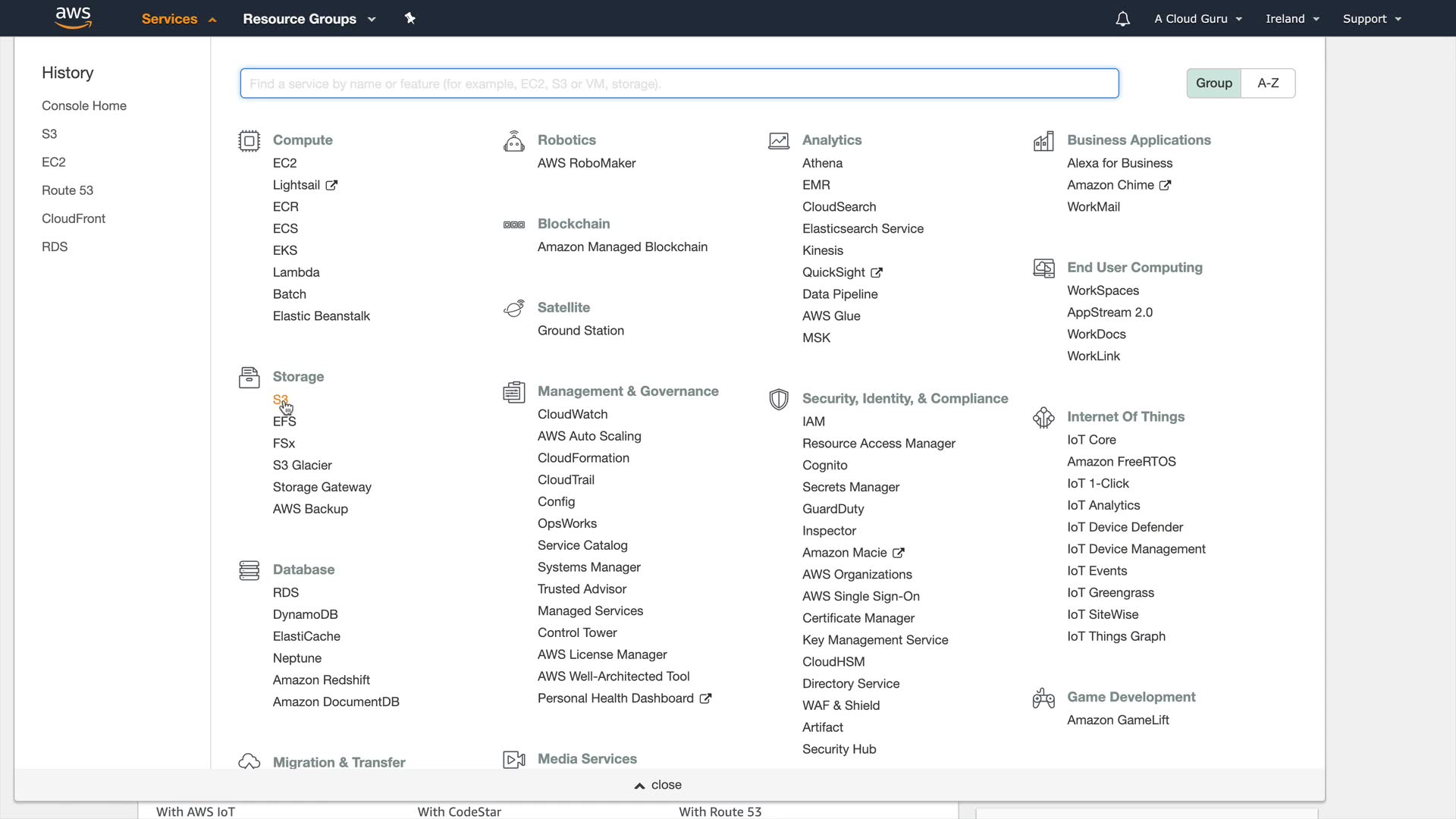Expand the Resource Groups dropdown
Screen dimensions: 1456x819
(x=309, y=19)
